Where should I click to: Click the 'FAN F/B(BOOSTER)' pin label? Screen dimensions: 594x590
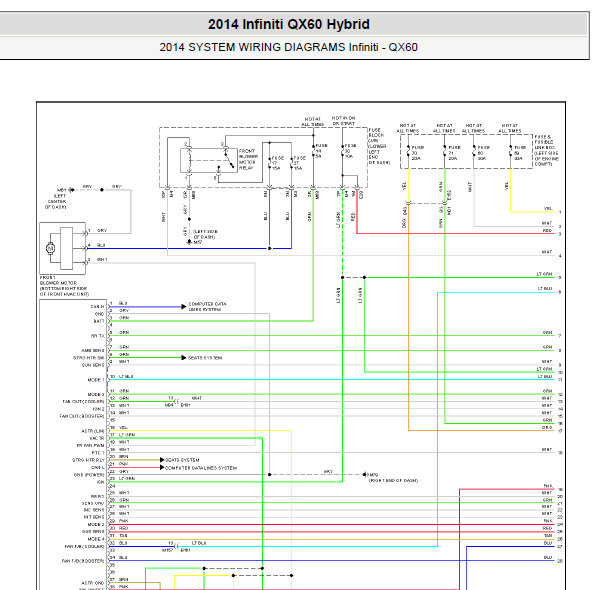83,561
